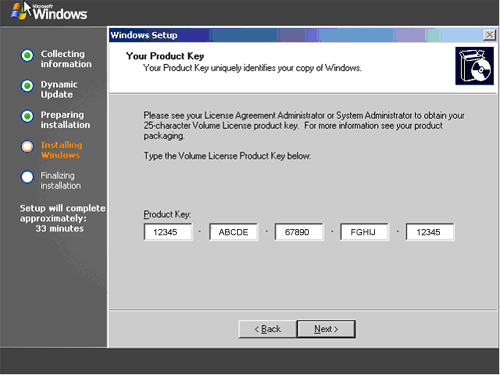Click the '33 minutes' time estimate
The height and width of the screenshot is (375, 500).
60,229
